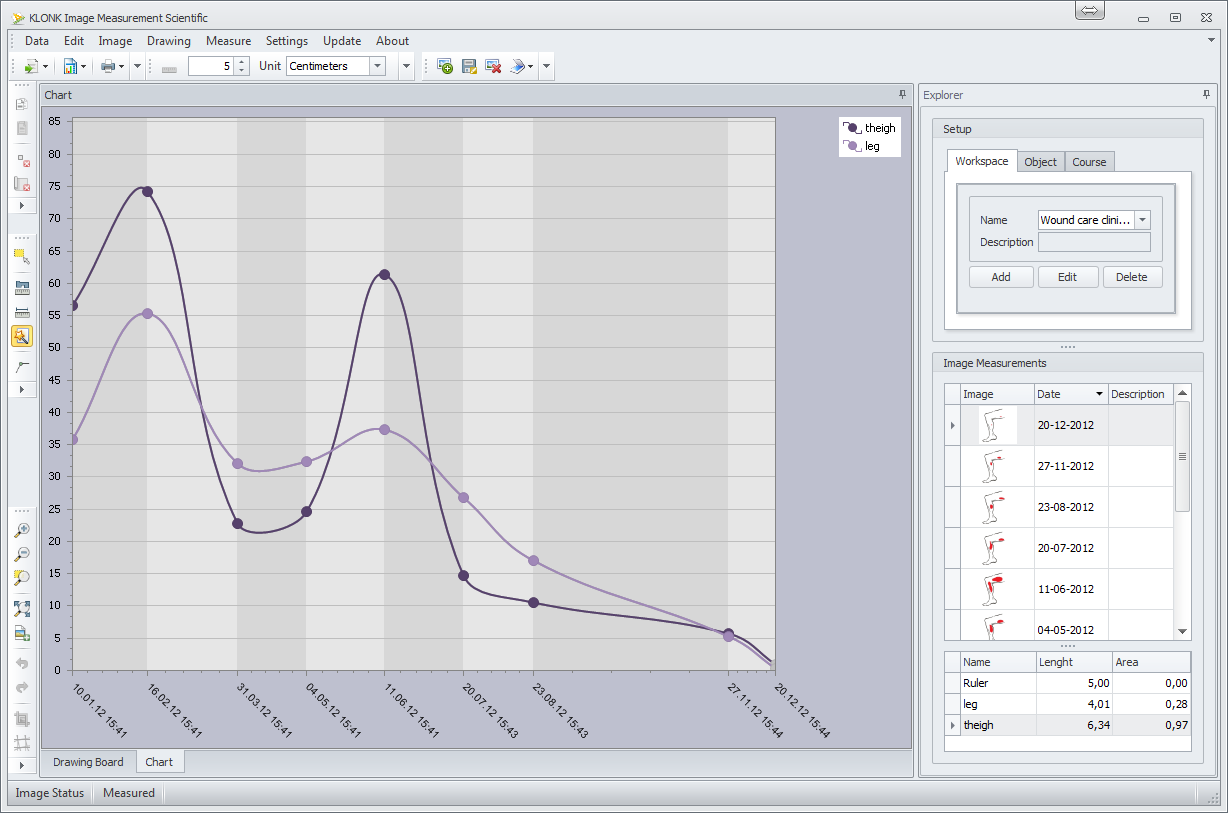Toggle the theigh series in chart legend
The height and width of the screenshot is (813, 1228).
(869, 128)
